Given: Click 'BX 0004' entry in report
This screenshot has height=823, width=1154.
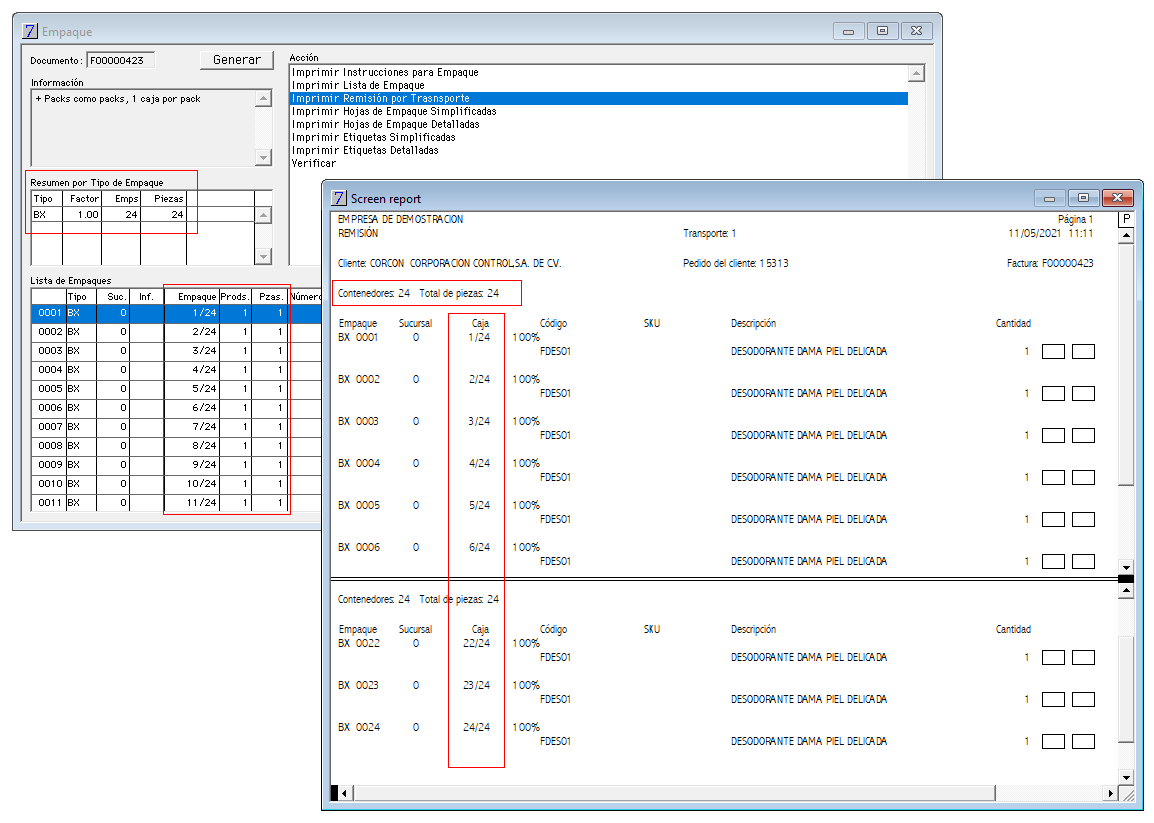Looking at the screenshot, I should pos(358,463).
